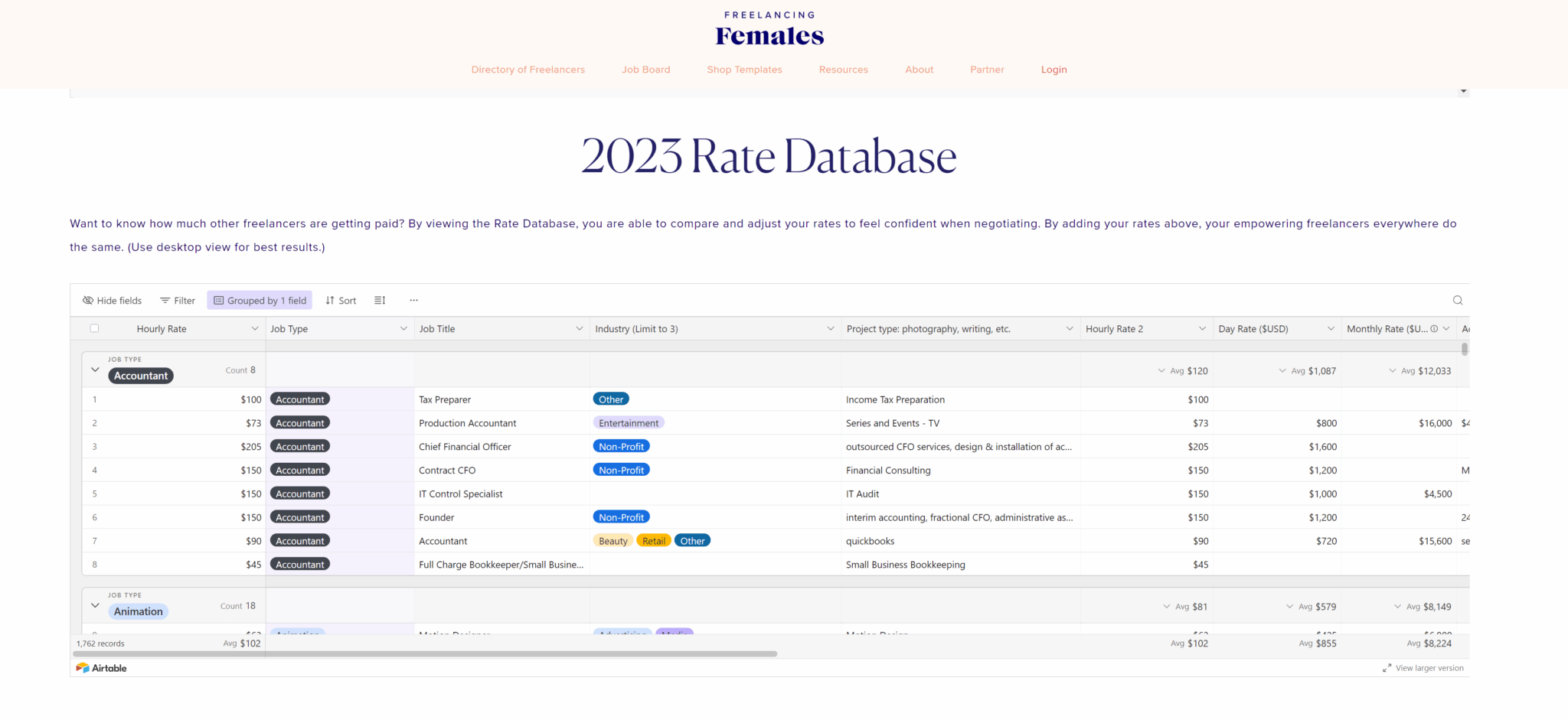Viewport: 1568px width, 720px height.
Task: Click Grouped by 1 field button
Action: 260,301
